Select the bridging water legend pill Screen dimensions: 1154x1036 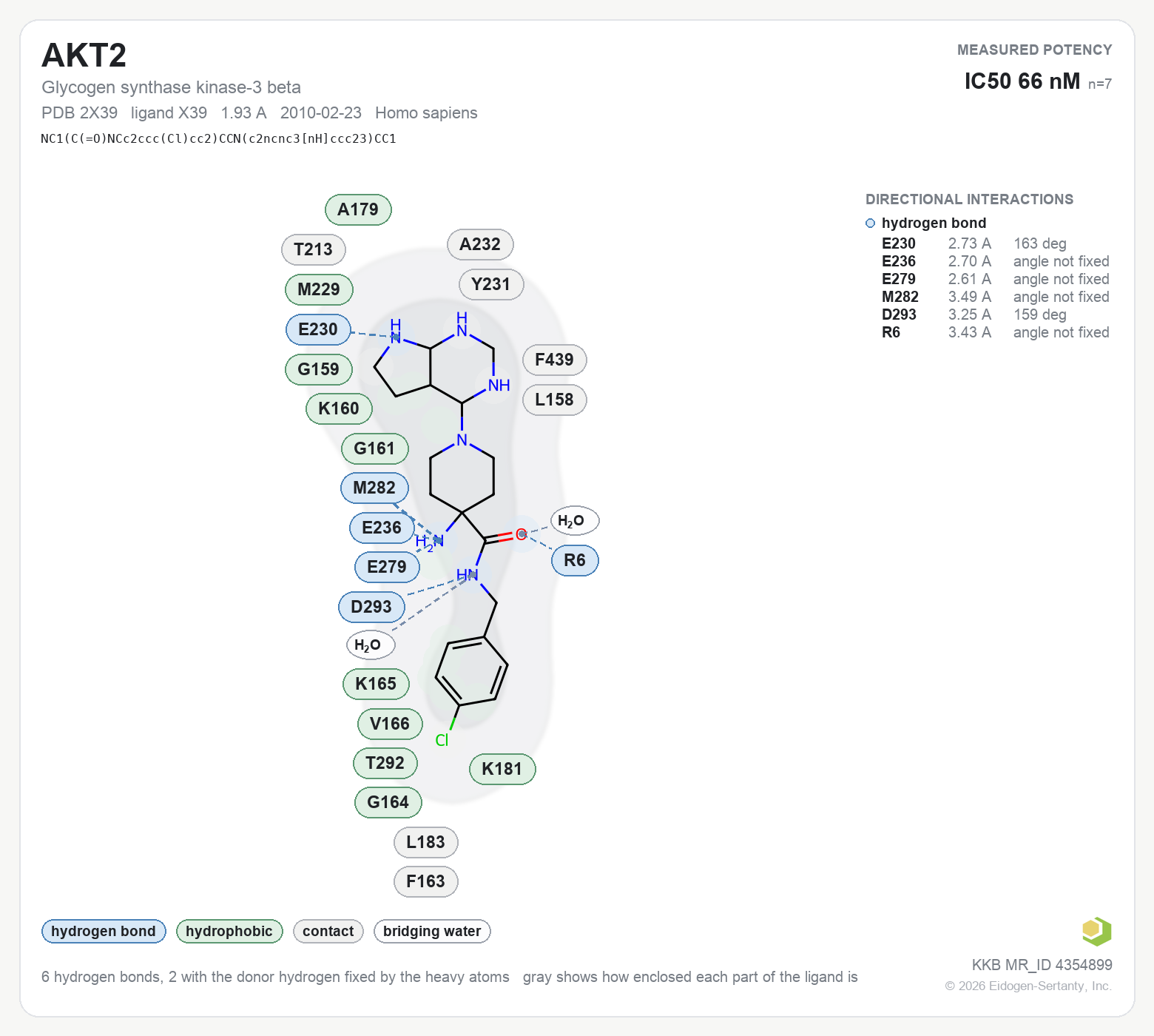click(432, 931)
